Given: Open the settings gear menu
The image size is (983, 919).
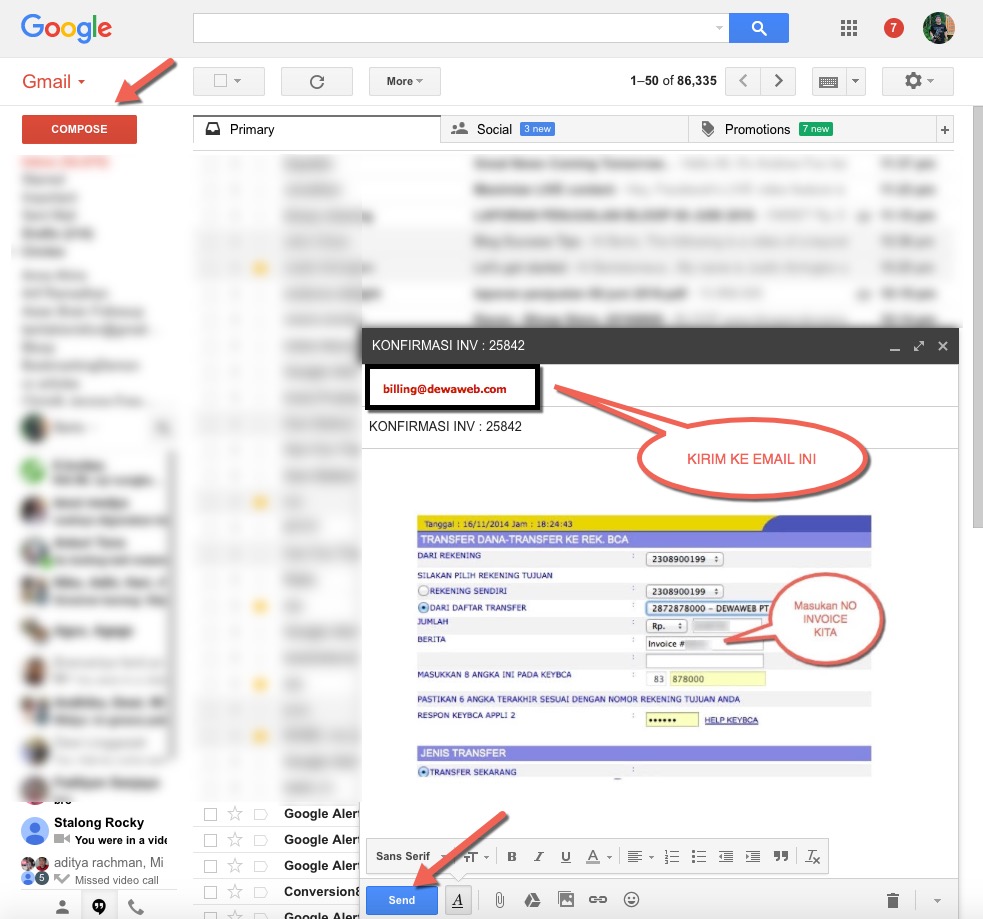Looking at the screenshot, I should [918, 81].
